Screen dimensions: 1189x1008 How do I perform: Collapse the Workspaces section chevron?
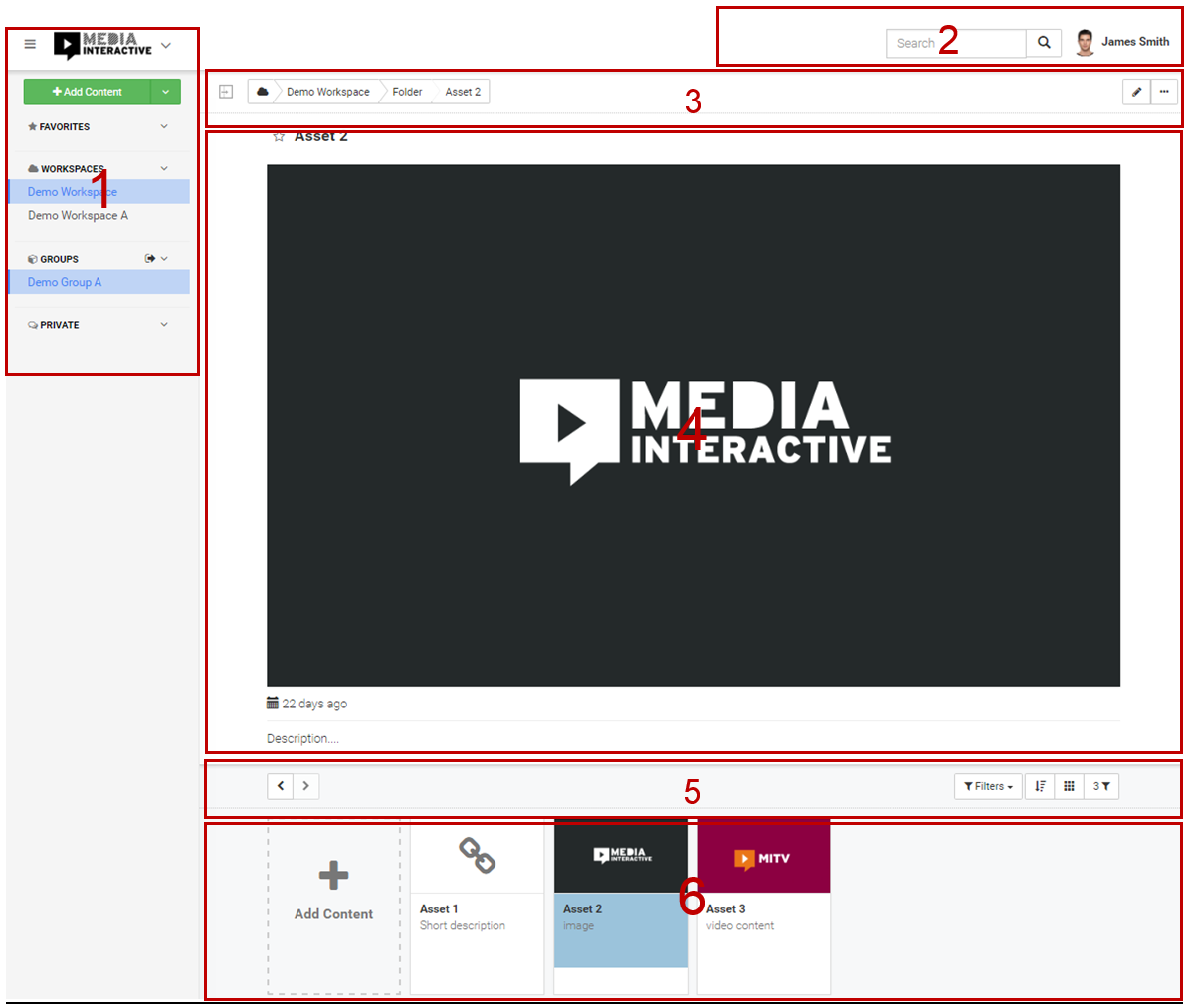click(164, 168)
